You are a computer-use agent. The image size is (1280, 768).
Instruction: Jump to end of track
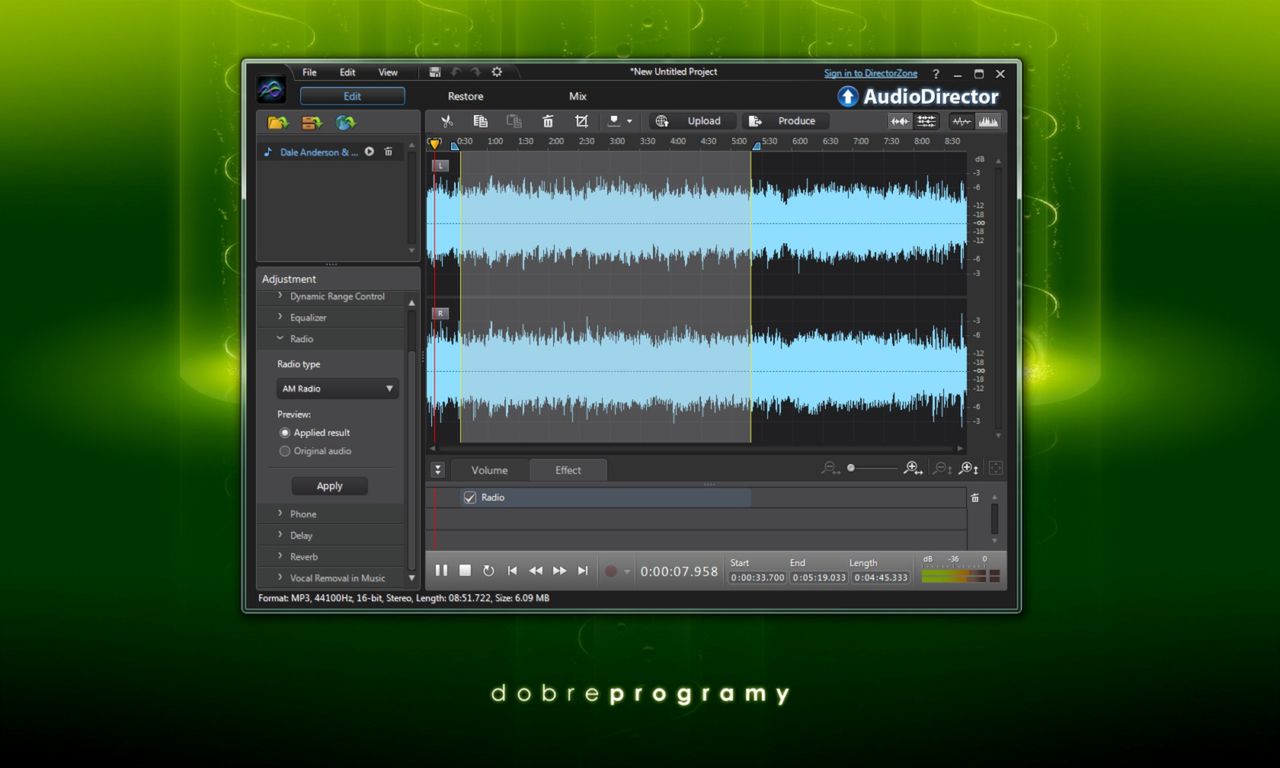[x=583, y=570]
